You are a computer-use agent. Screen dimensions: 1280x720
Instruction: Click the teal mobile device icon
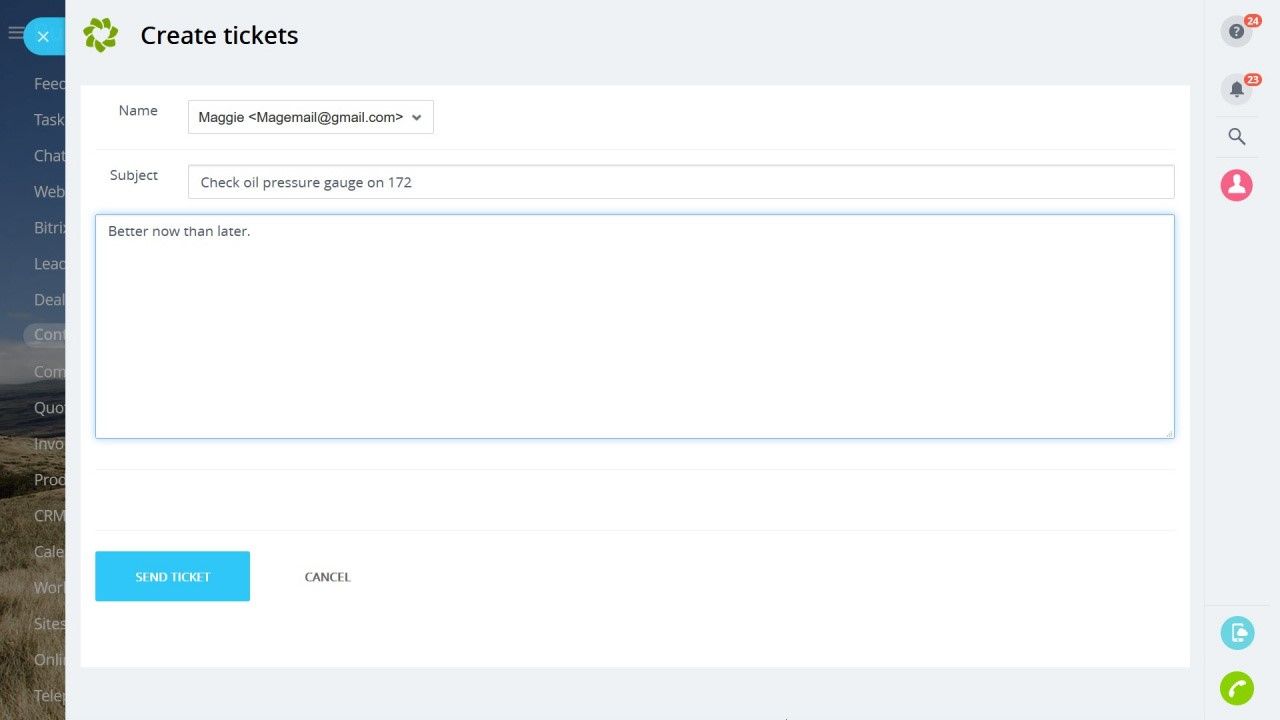[x=1237, y=633]
